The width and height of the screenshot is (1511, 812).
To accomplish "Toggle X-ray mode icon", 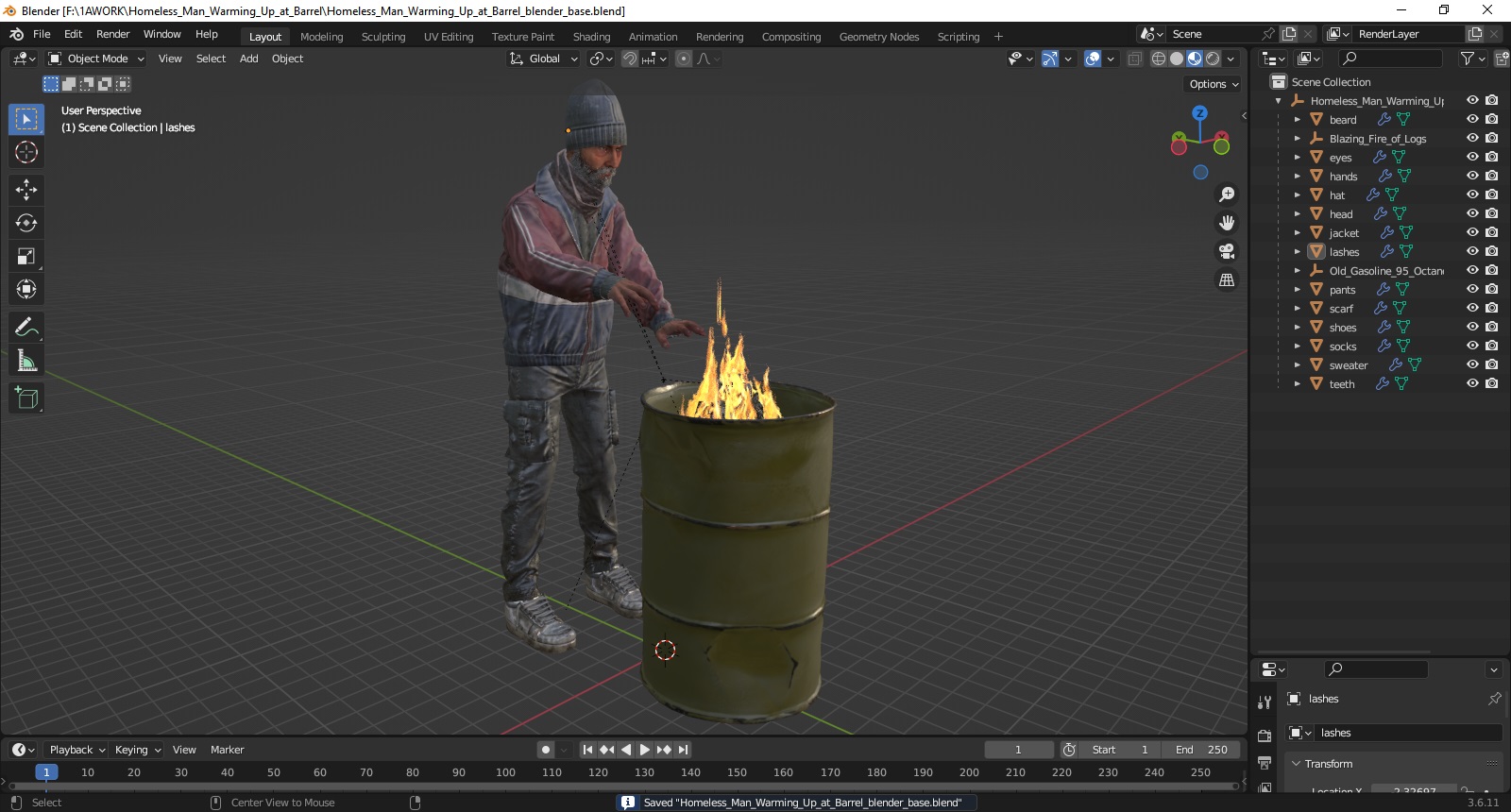I will [1134, 59].
